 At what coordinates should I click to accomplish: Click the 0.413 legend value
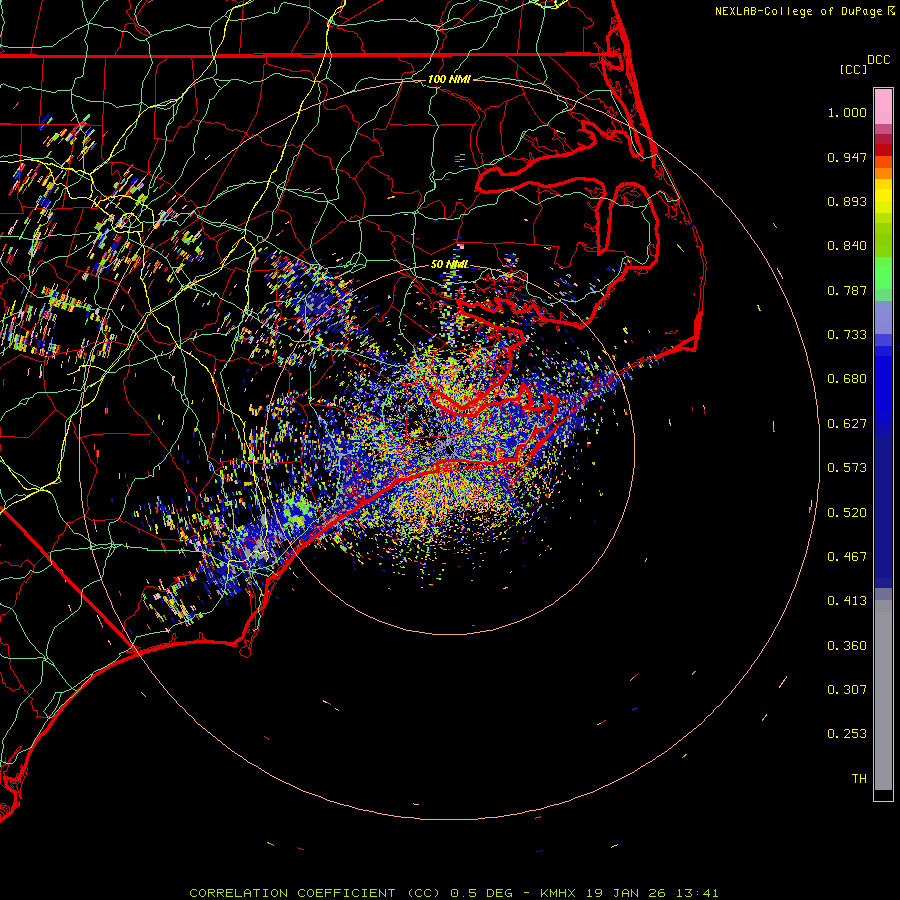point(847,601)
